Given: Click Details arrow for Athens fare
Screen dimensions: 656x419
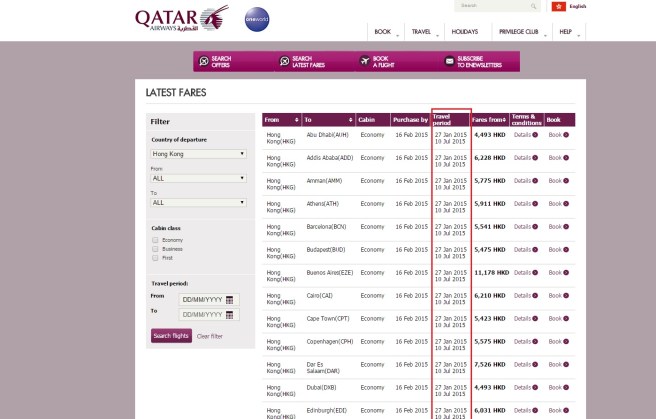Looking at the screenshot, I should pos(535,204).
